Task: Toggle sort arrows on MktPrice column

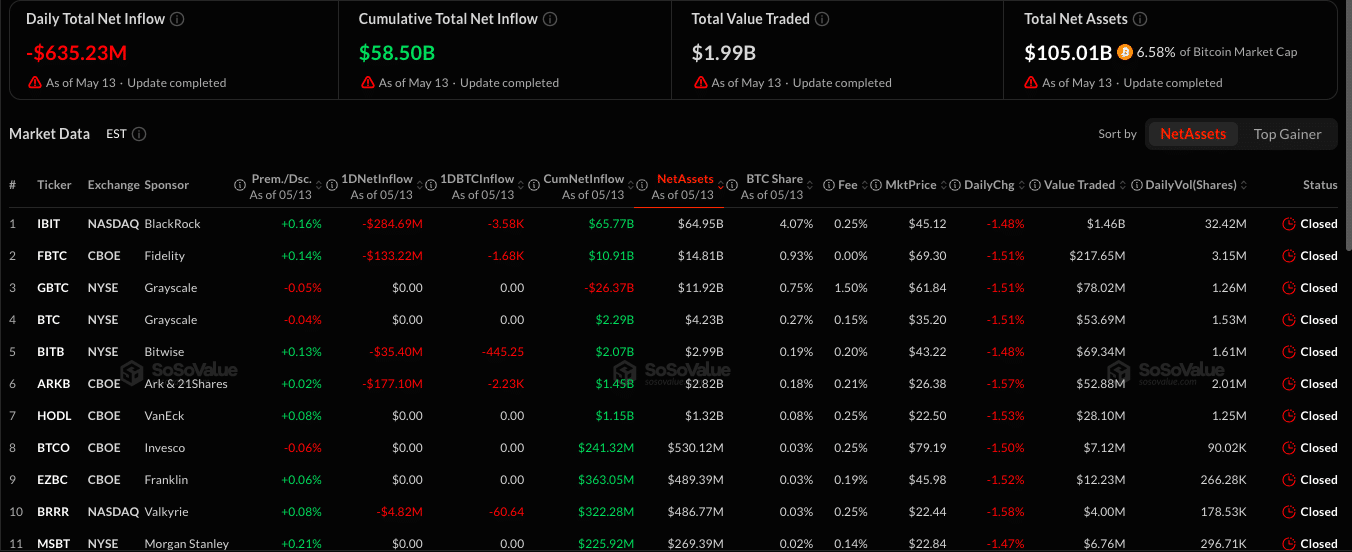Action: pyautogui.click(x=943, y=185)
